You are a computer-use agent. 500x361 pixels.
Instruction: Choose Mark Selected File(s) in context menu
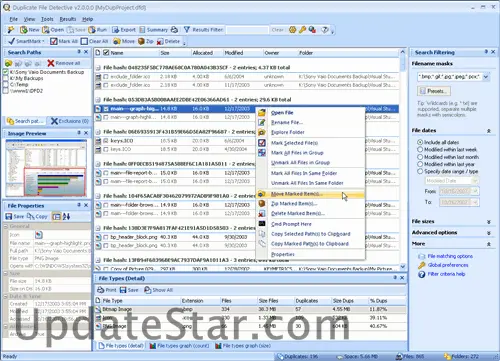pos(310,143)
